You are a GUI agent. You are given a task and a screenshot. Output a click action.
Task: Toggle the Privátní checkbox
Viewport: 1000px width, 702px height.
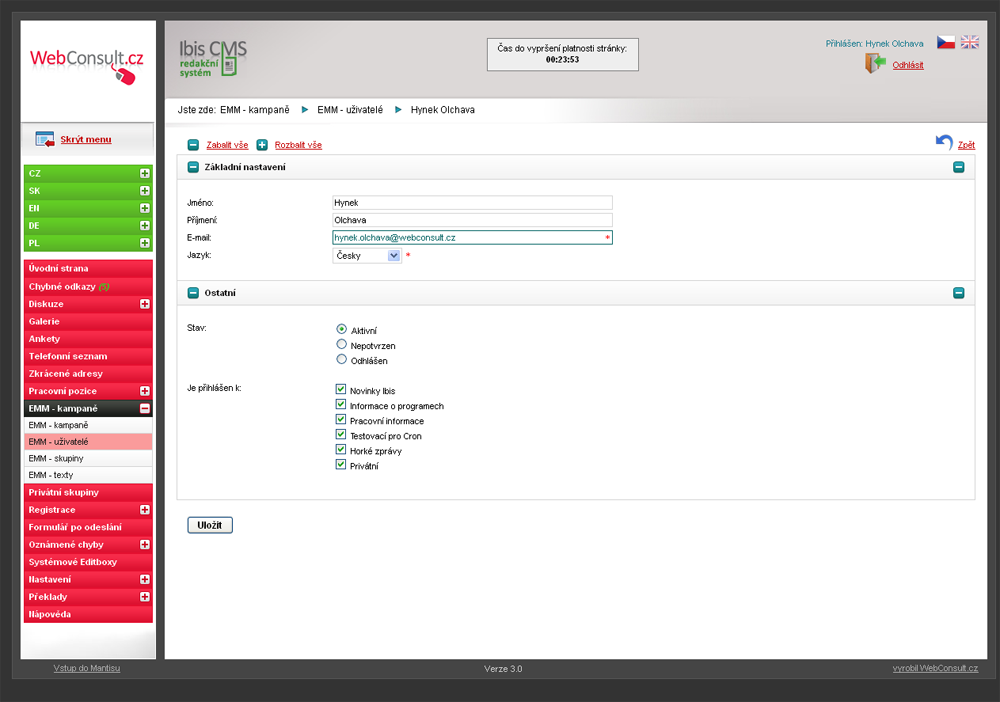coord(341,464)
